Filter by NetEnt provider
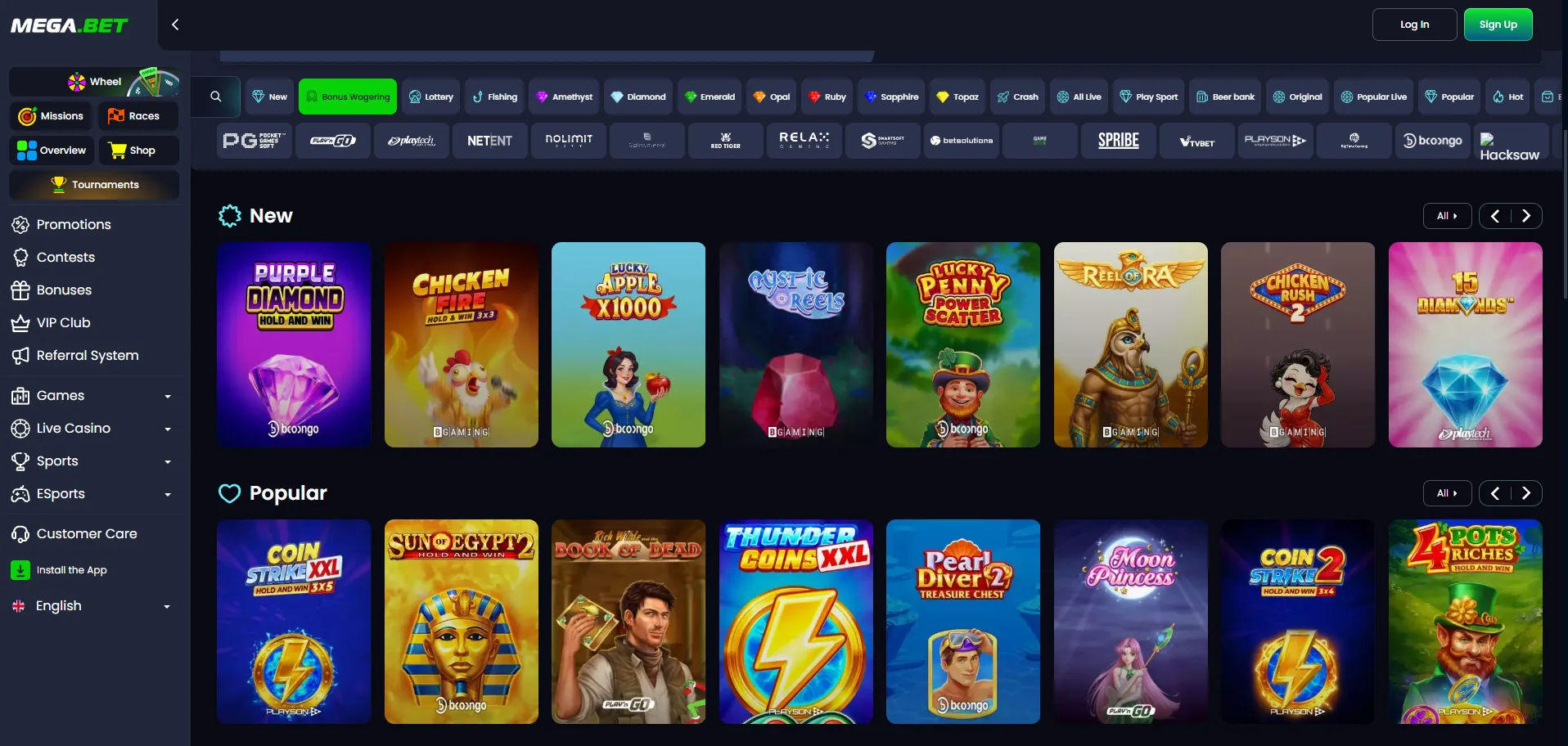The width and height of the screenshot is (1568, 746). tap(489, 141)
